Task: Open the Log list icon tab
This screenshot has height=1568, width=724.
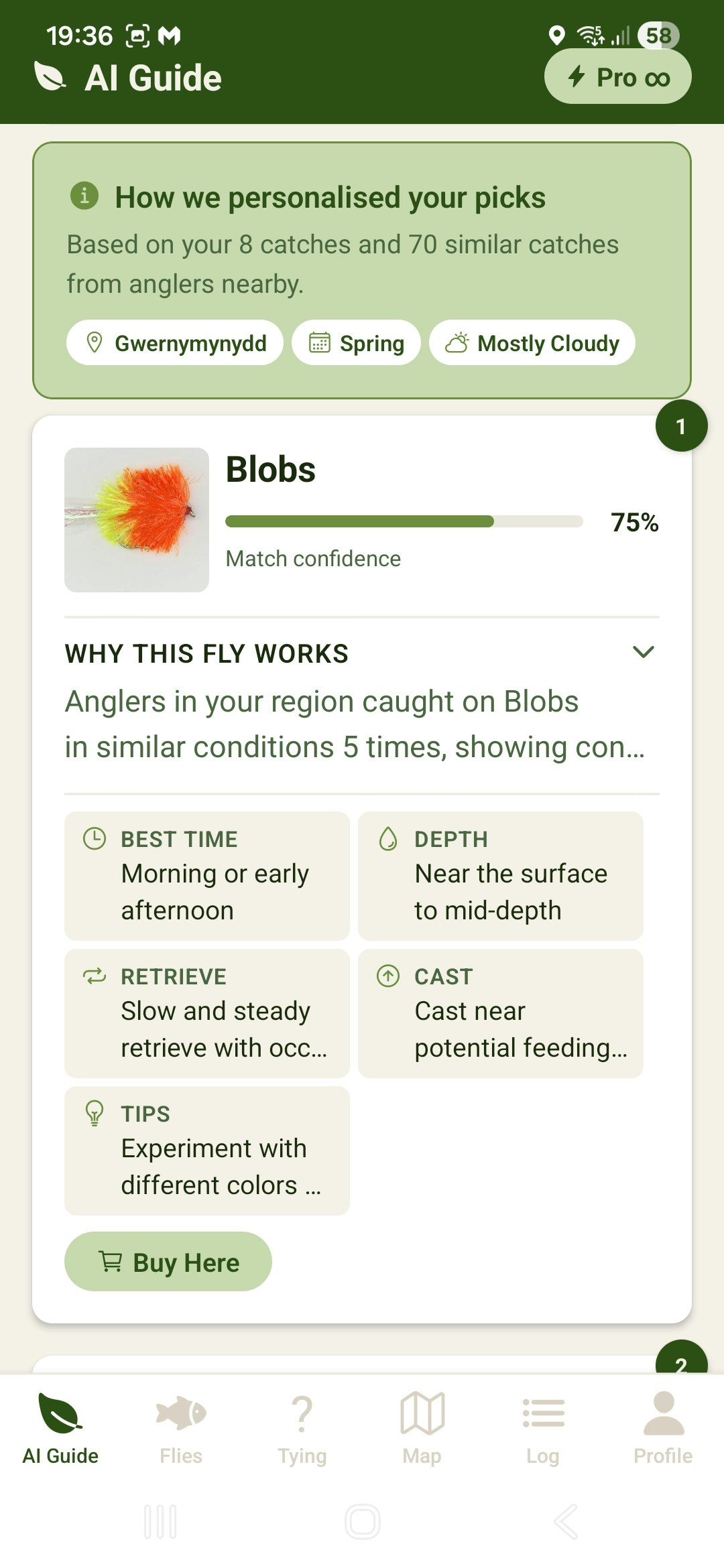Action: tap(543, 1426)
